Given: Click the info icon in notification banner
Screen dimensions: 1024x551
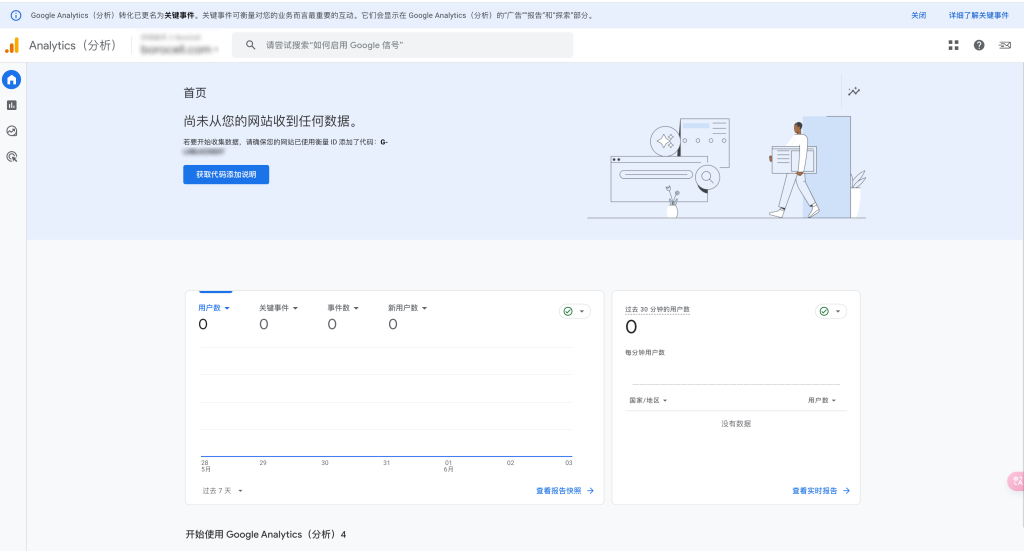Looking at the screenshot, I should [16, 15].
